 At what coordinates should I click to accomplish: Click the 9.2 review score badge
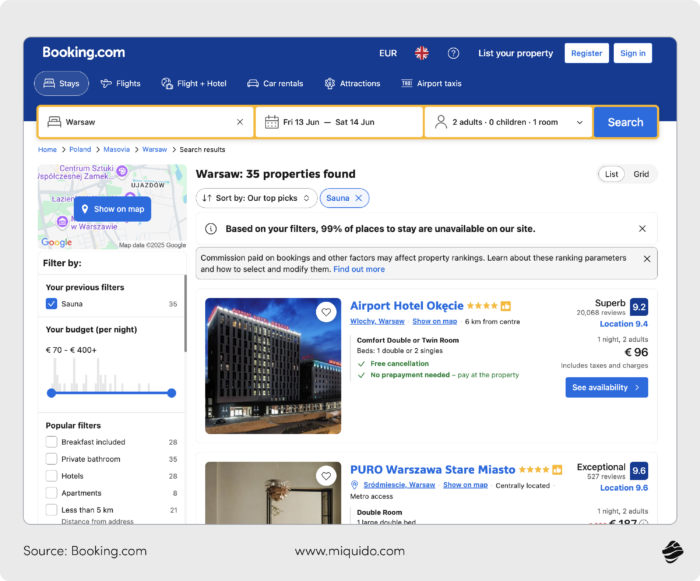pos(639,307)
